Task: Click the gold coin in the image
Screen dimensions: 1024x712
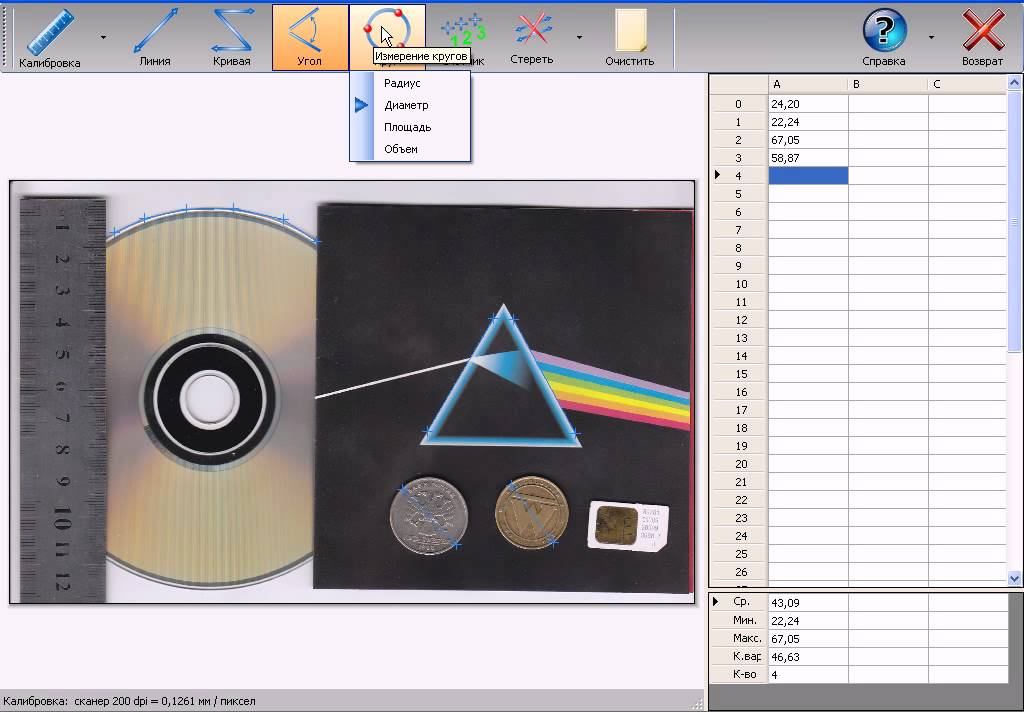Action: click(x=532, y=513)
